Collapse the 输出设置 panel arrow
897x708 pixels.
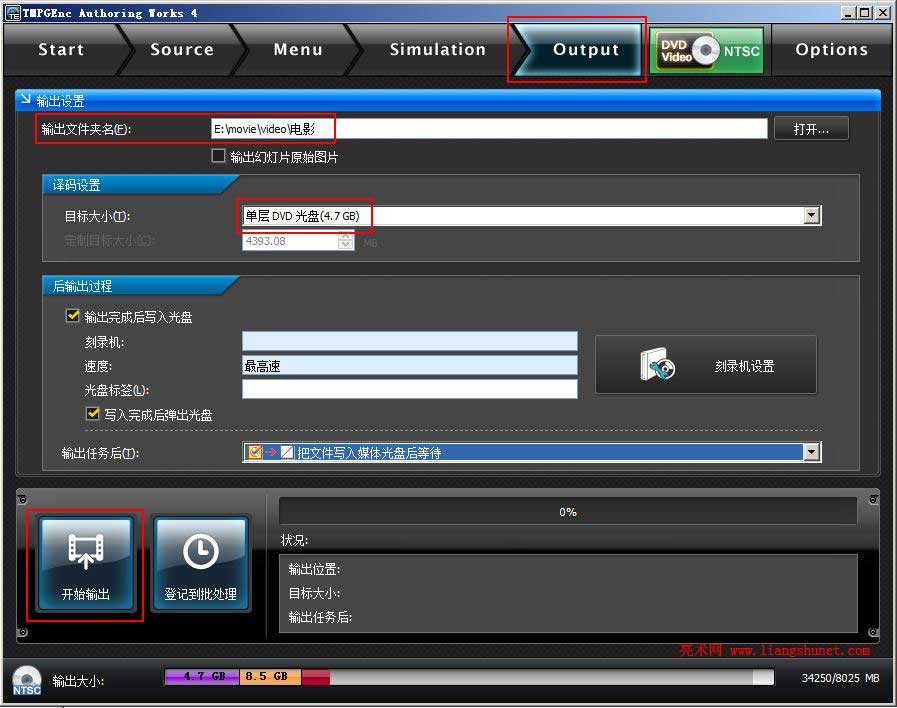[x=25, y=100]
